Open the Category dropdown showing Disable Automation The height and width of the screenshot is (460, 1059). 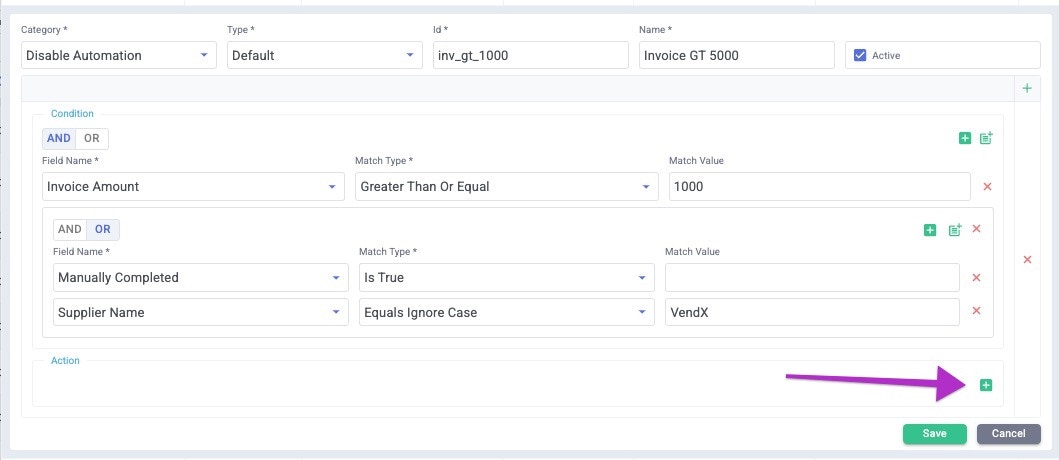[119, 55]
